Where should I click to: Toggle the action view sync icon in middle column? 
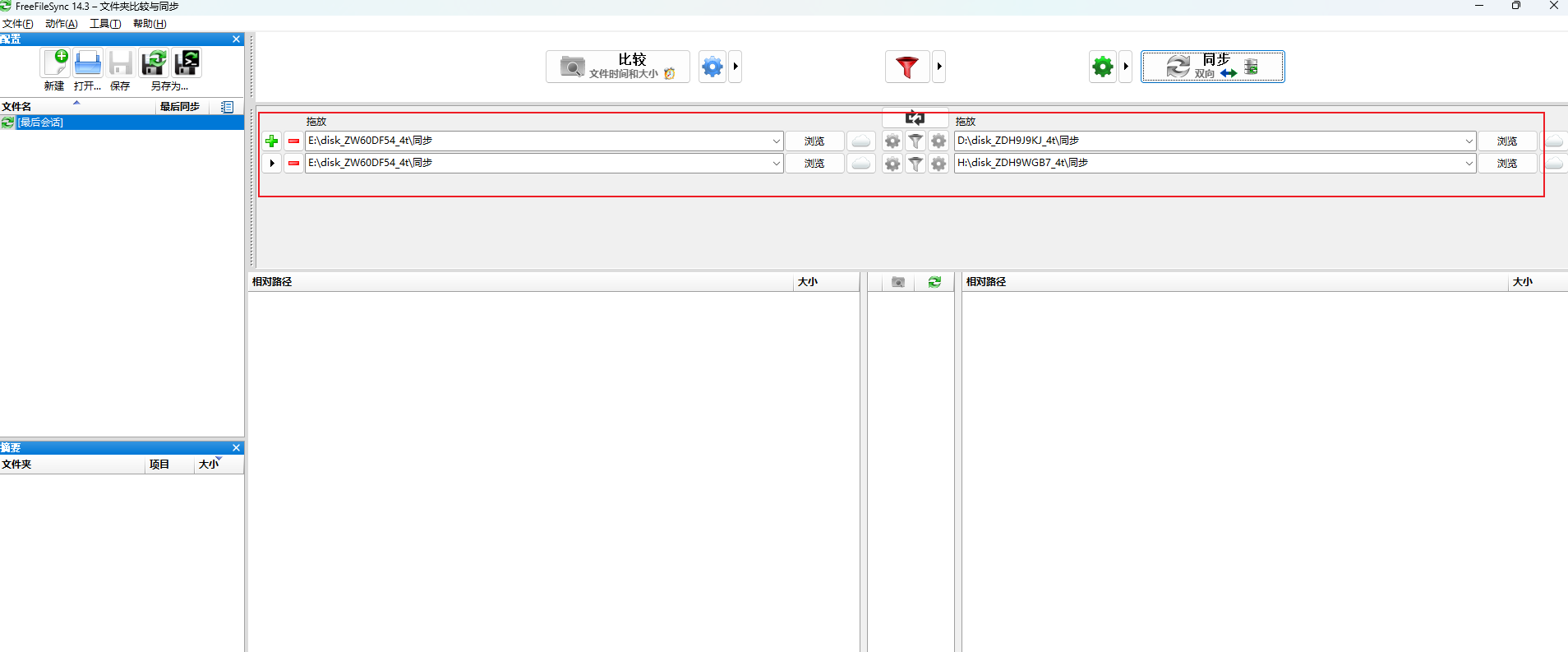[934, 282]
